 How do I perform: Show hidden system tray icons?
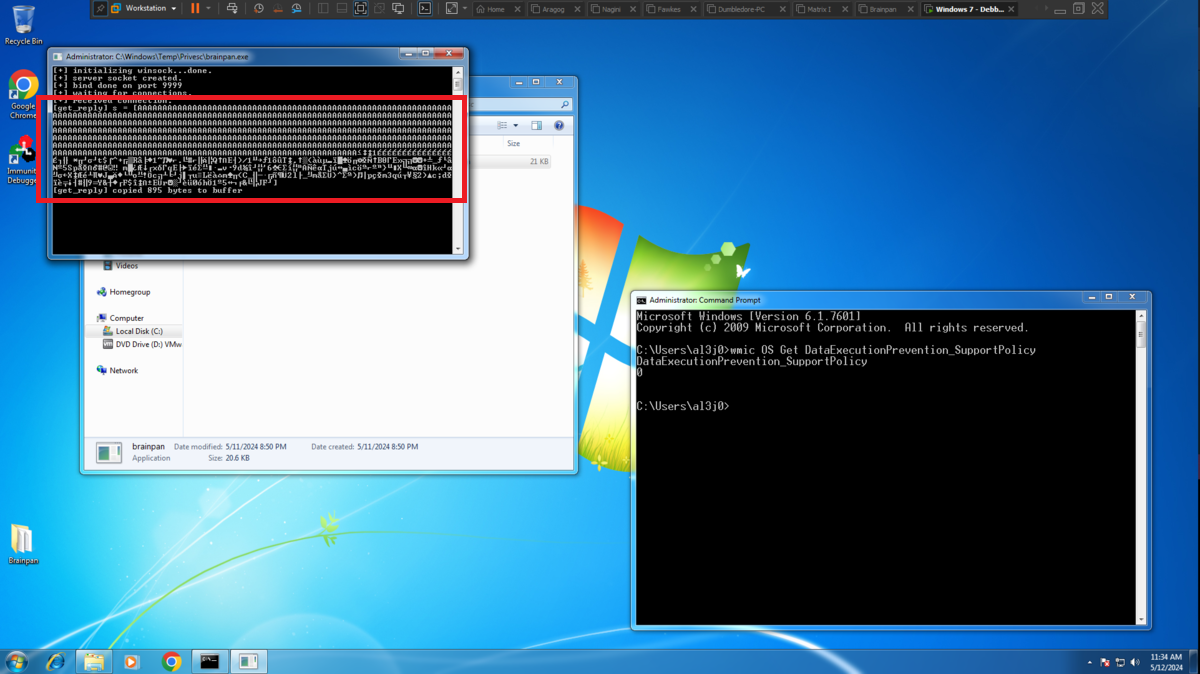click(1090, 662)
